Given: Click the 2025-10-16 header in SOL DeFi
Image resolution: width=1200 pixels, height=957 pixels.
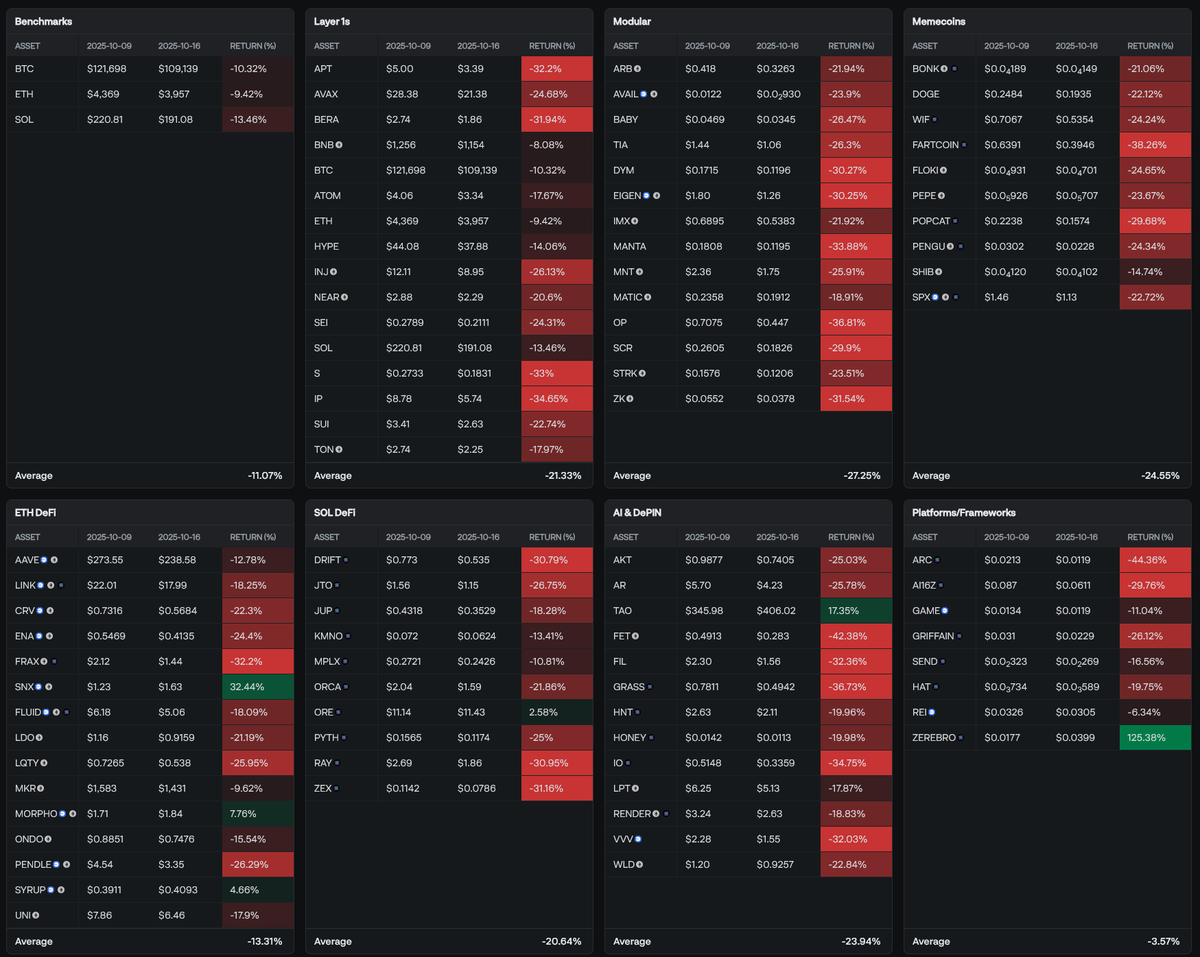Looking at the screenshot, I should click(478, 537).
